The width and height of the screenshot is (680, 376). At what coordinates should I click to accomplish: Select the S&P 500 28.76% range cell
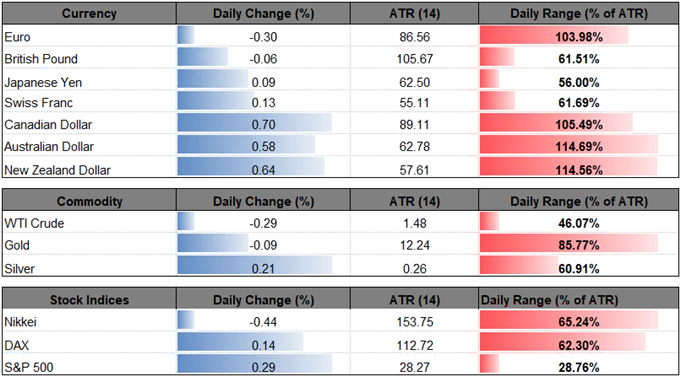click(x=579, y=365)
